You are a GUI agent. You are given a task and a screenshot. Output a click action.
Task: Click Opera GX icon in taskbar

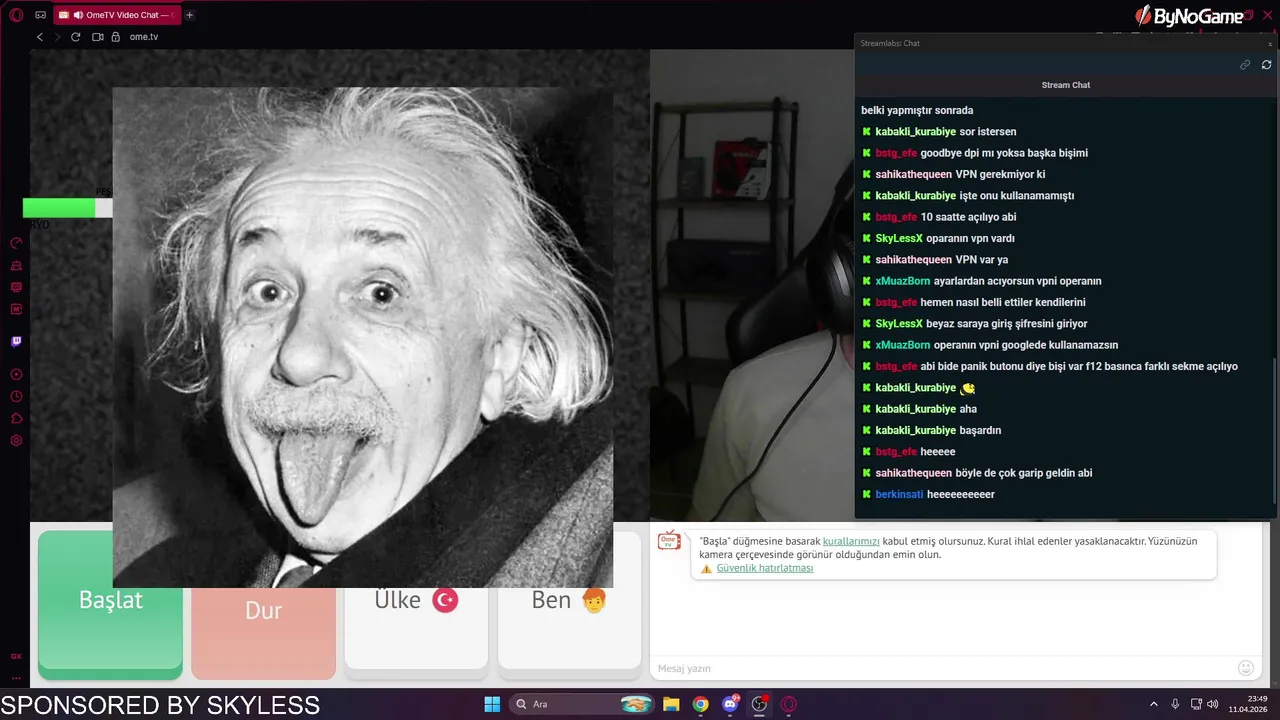coord(789,704)
